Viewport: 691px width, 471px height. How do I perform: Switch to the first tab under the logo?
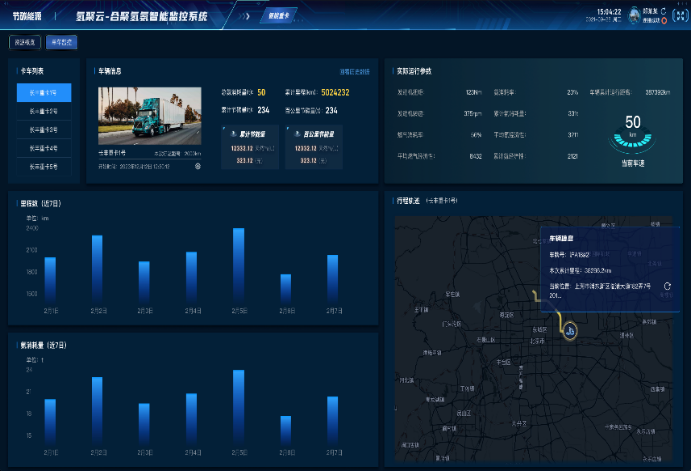click(25, 43)
